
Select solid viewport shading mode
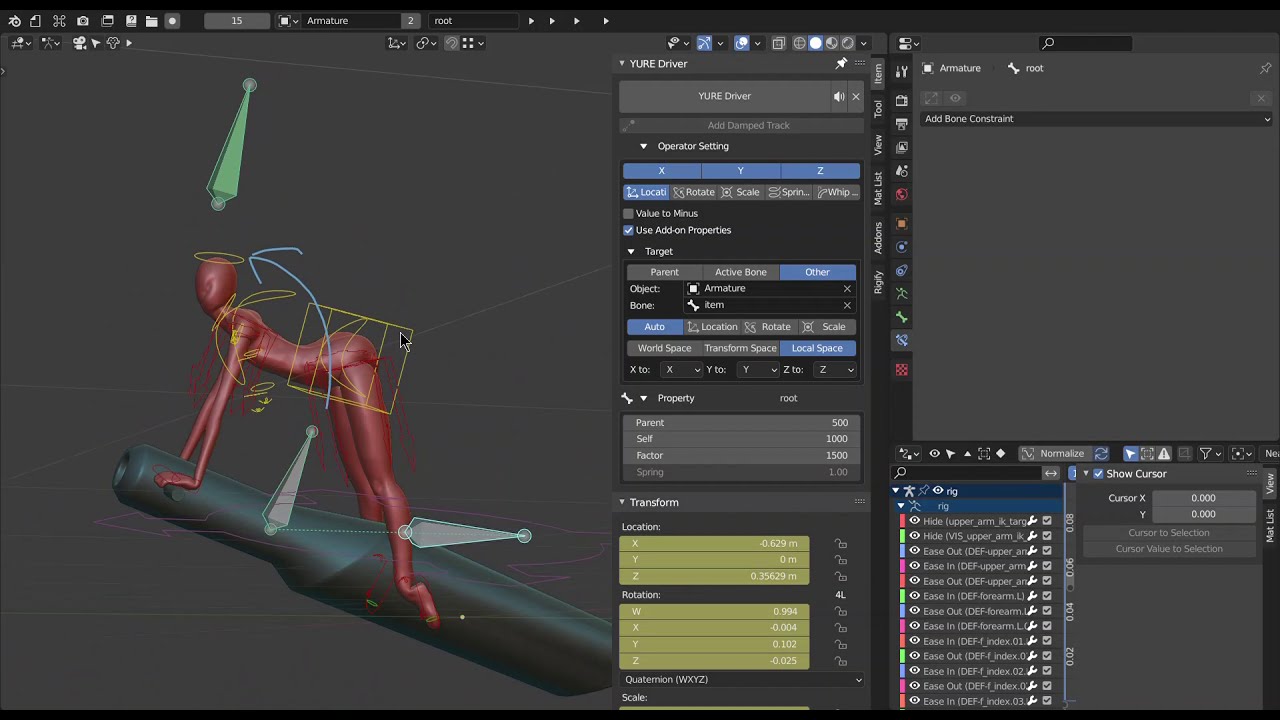816,43
